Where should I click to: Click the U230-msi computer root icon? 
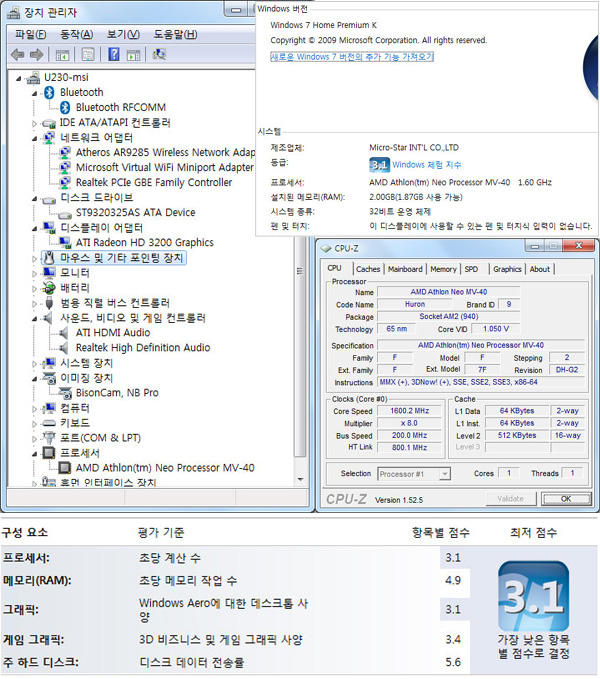pos(33,78)
